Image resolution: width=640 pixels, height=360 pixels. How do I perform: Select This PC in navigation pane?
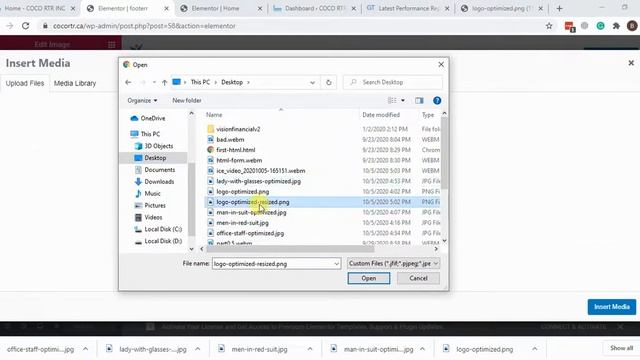pos(145,134)
